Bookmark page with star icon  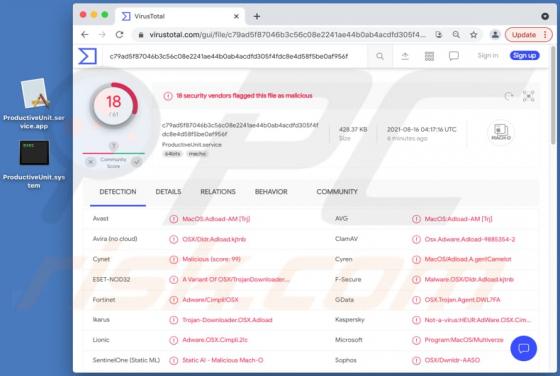tap(474, 35)
